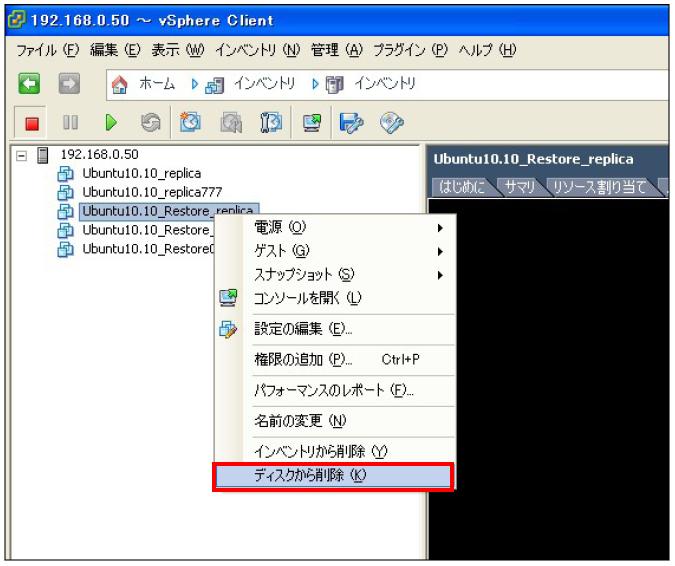Choose コンソールを開く (L) from context menu

[335, 298]
